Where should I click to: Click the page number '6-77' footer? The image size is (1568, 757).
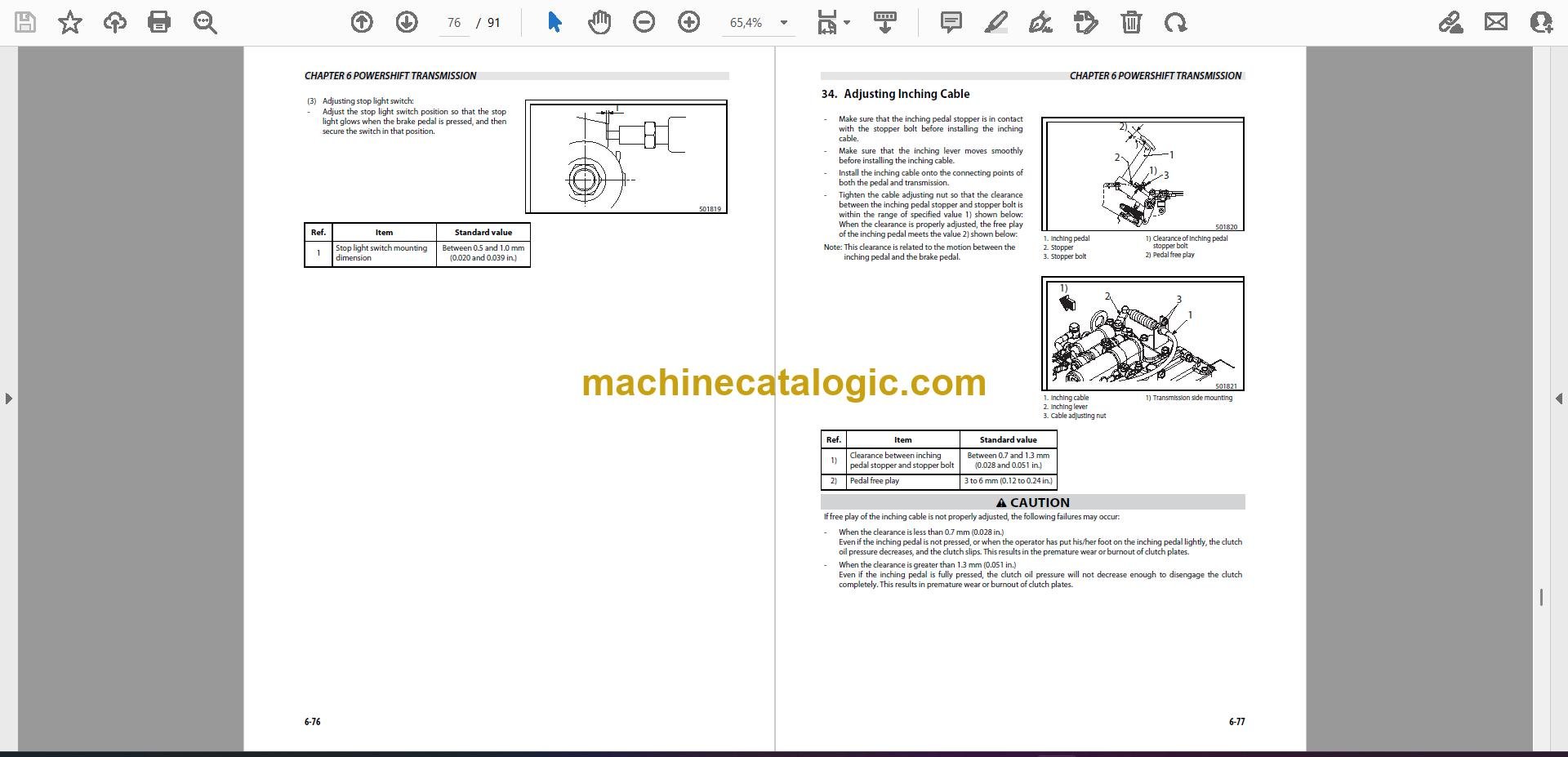tap(1236, 722)
